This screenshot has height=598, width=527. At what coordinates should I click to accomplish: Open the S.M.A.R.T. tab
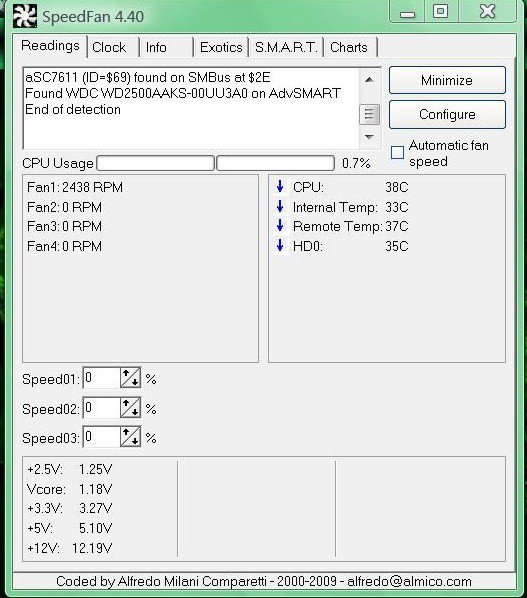(x=286, y=47)
